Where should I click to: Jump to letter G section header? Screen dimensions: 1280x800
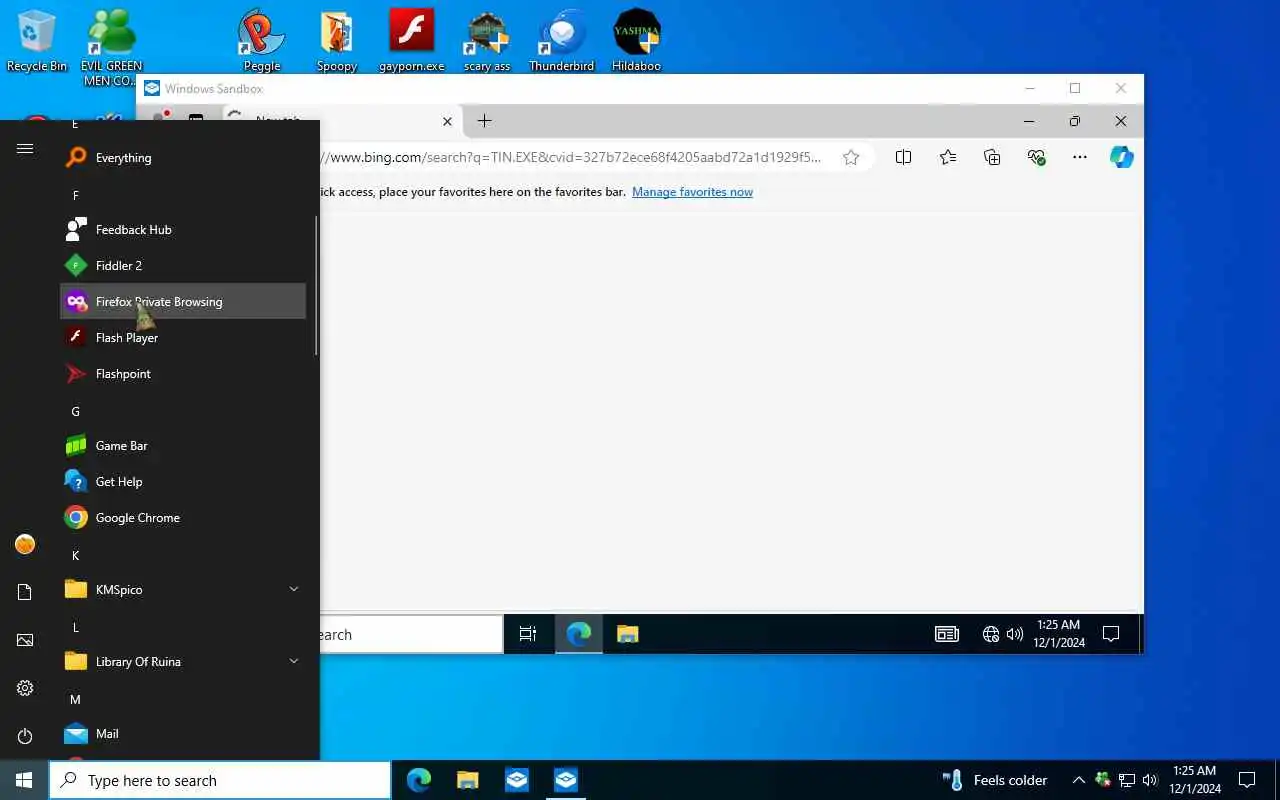tap(75, 411)
